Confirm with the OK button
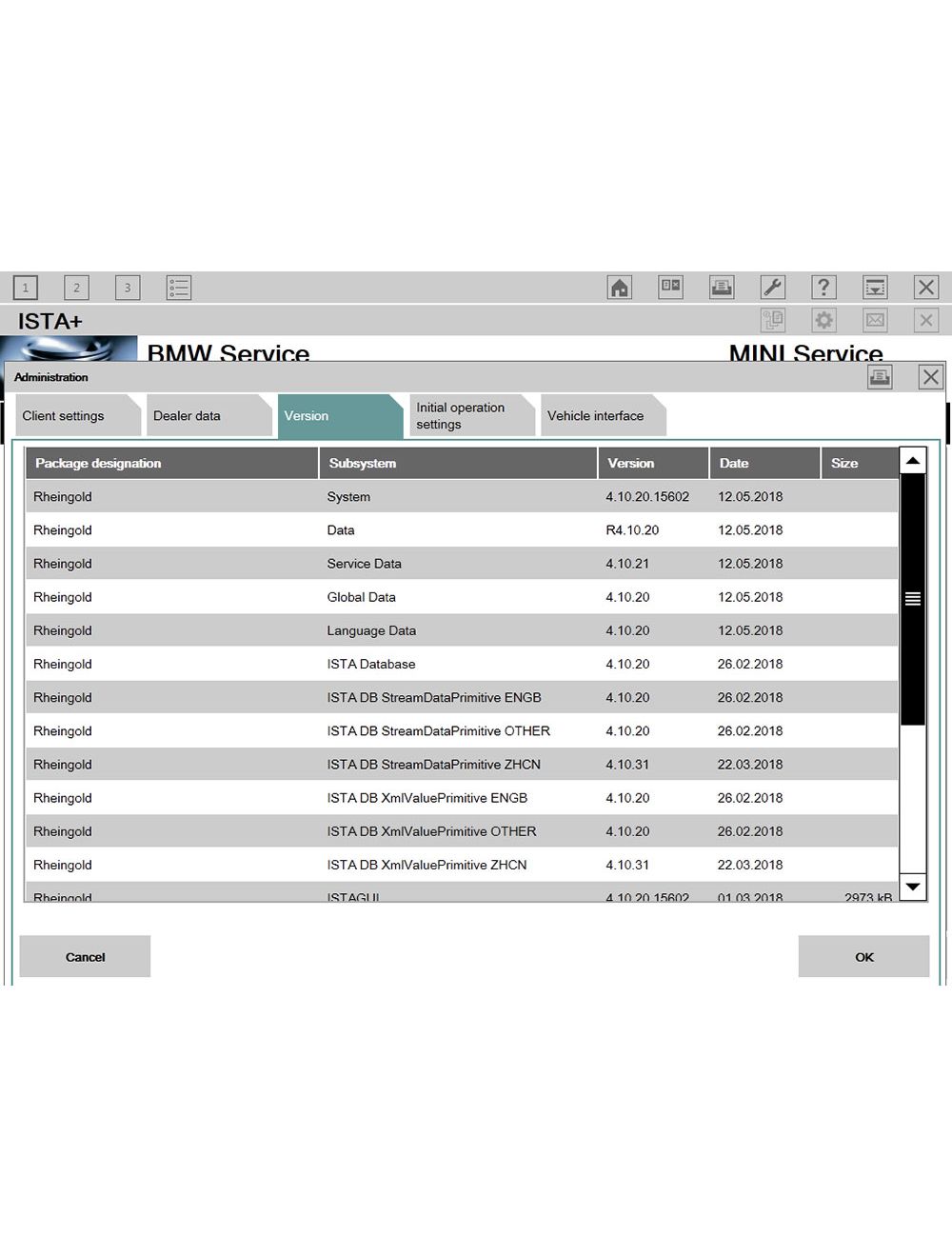The image size is (952, 1257). click(863, 957)
